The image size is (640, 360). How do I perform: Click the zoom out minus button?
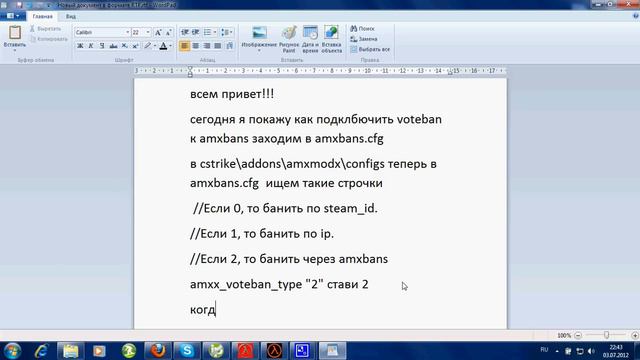click(x=578, y=336)
